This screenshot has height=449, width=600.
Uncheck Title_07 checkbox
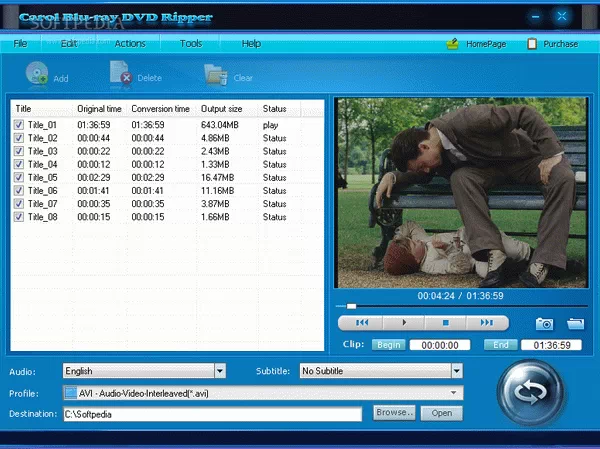[18, 204]
